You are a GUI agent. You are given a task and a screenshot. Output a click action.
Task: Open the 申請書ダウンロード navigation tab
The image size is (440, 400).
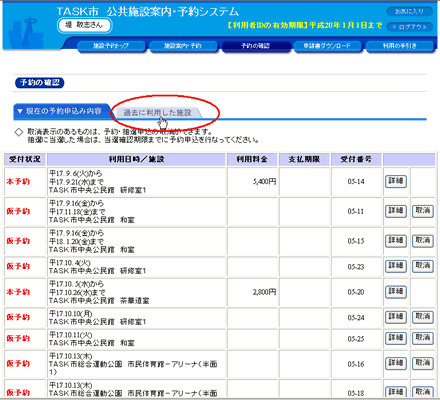(328, 46)
